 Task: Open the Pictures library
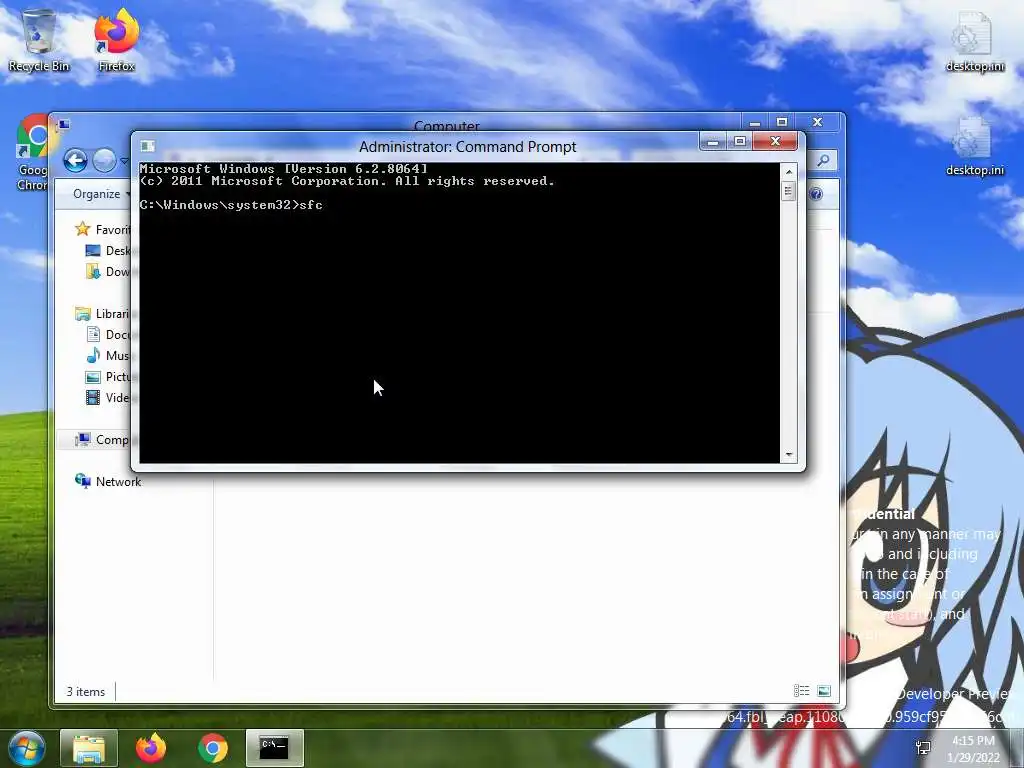[109, 377]
